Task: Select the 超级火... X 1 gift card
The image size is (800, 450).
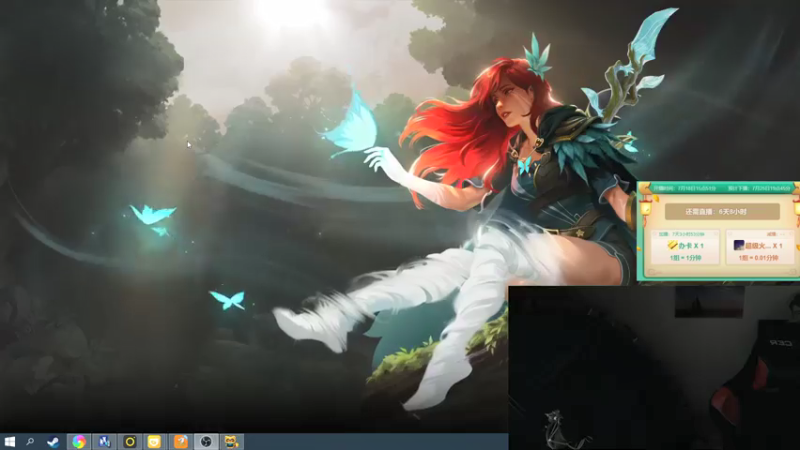Action: point(759,247)
